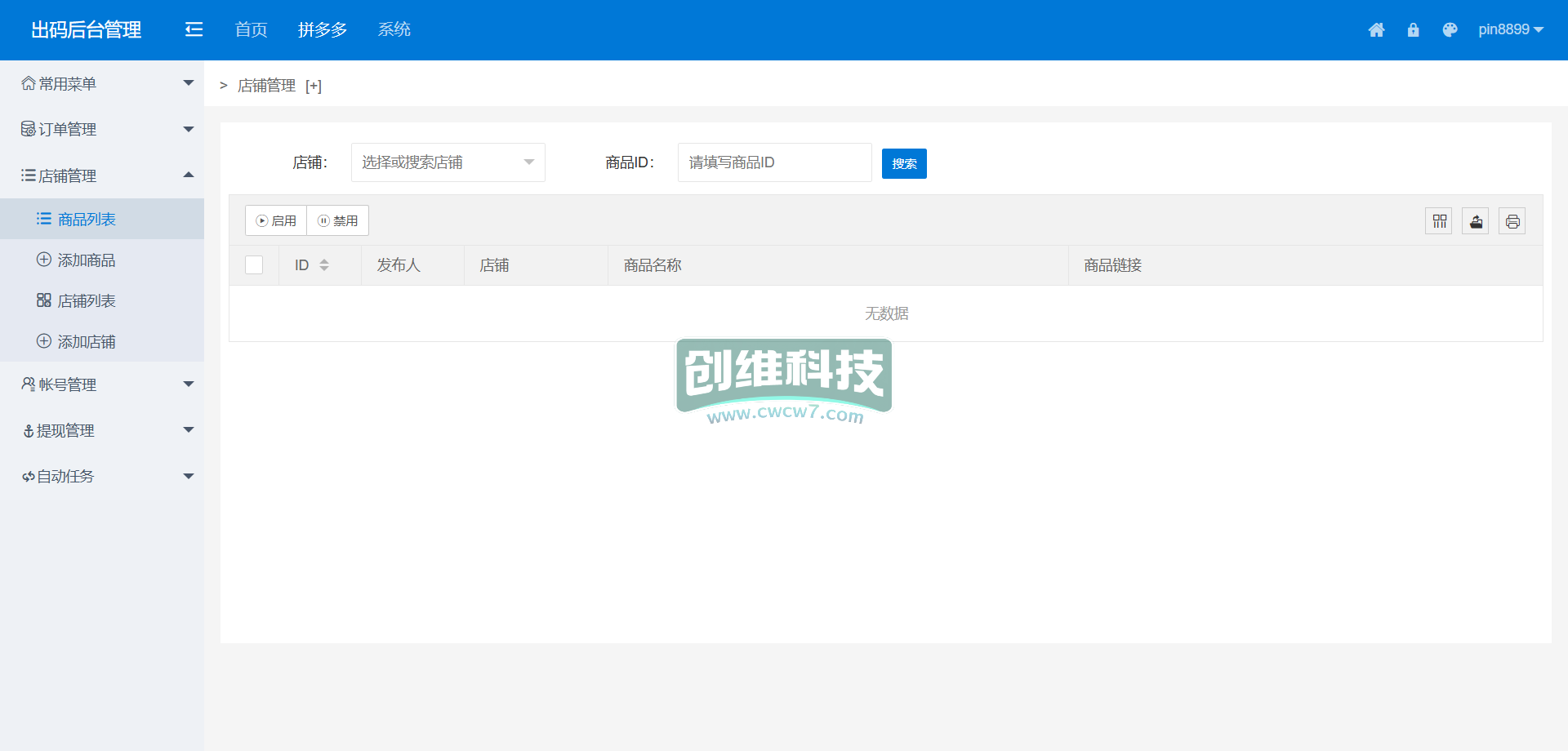Click the 启用 enable button
Image resolution: width=1568 pixels, height=751 pixels.
276,221
